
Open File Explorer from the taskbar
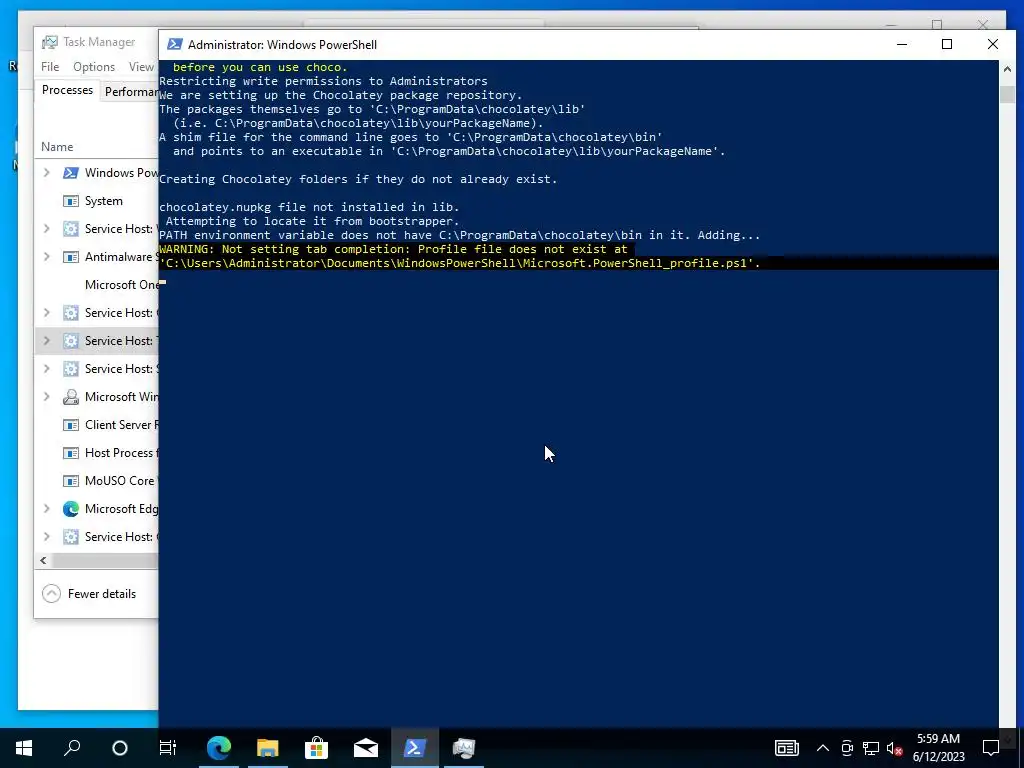pos(268,748)
